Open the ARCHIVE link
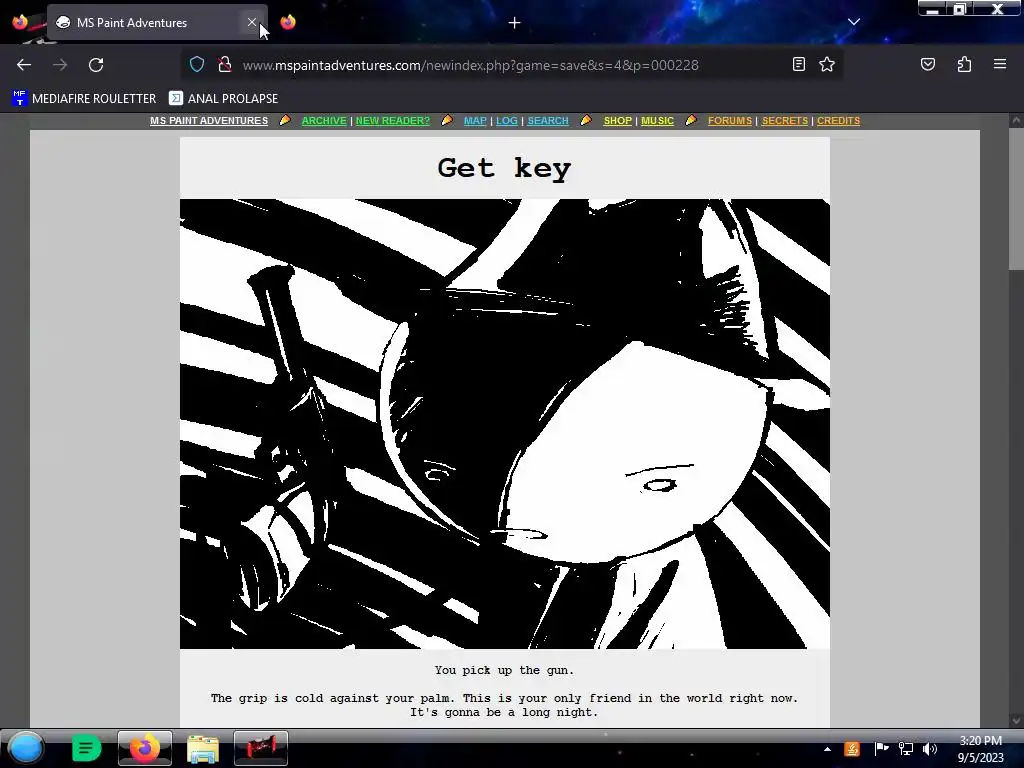Viewport: 1024px width, 768px height. (x=324, y=121)
